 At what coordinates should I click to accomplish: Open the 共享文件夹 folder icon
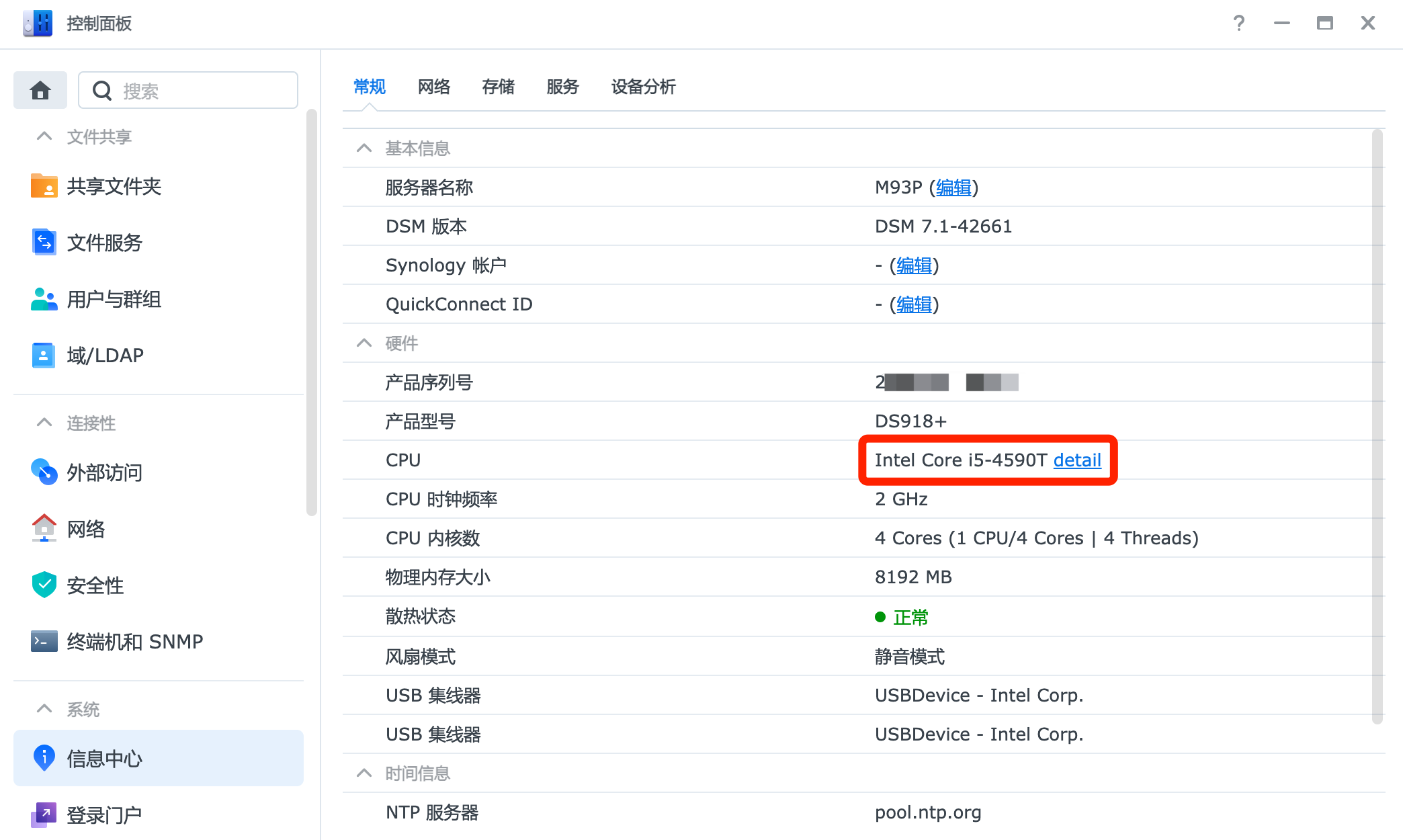click(44, 186)
